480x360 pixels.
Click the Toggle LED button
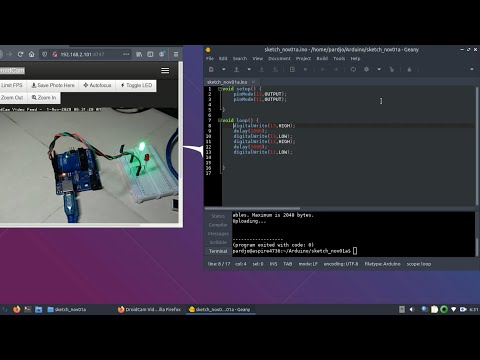(x=136, y=85)
